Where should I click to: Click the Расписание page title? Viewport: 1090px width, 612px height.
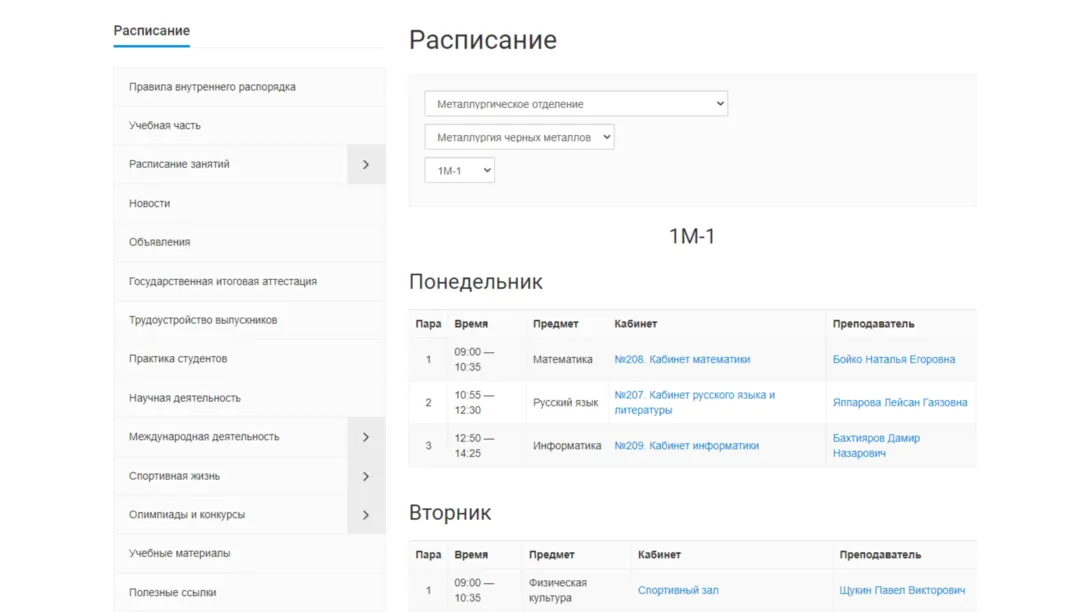coord(483,40)
